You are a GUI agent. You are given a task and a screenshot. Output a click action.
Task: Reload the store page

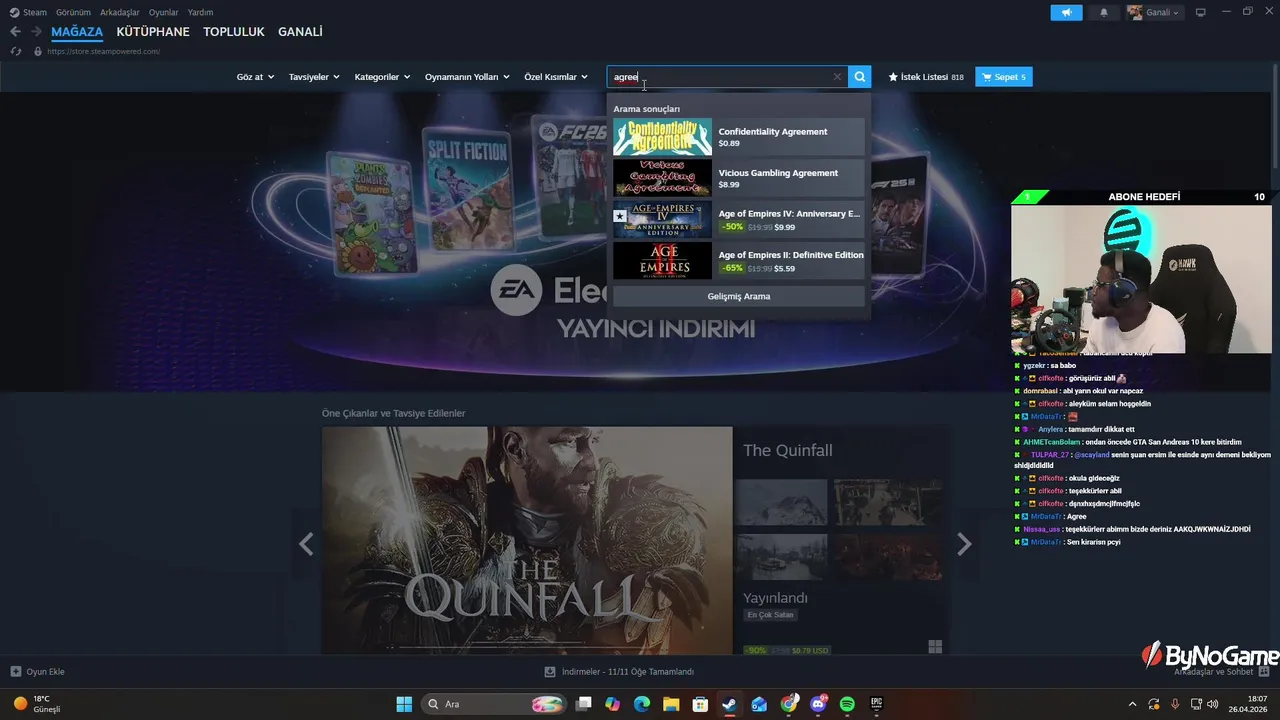click(x=15, y=51)
